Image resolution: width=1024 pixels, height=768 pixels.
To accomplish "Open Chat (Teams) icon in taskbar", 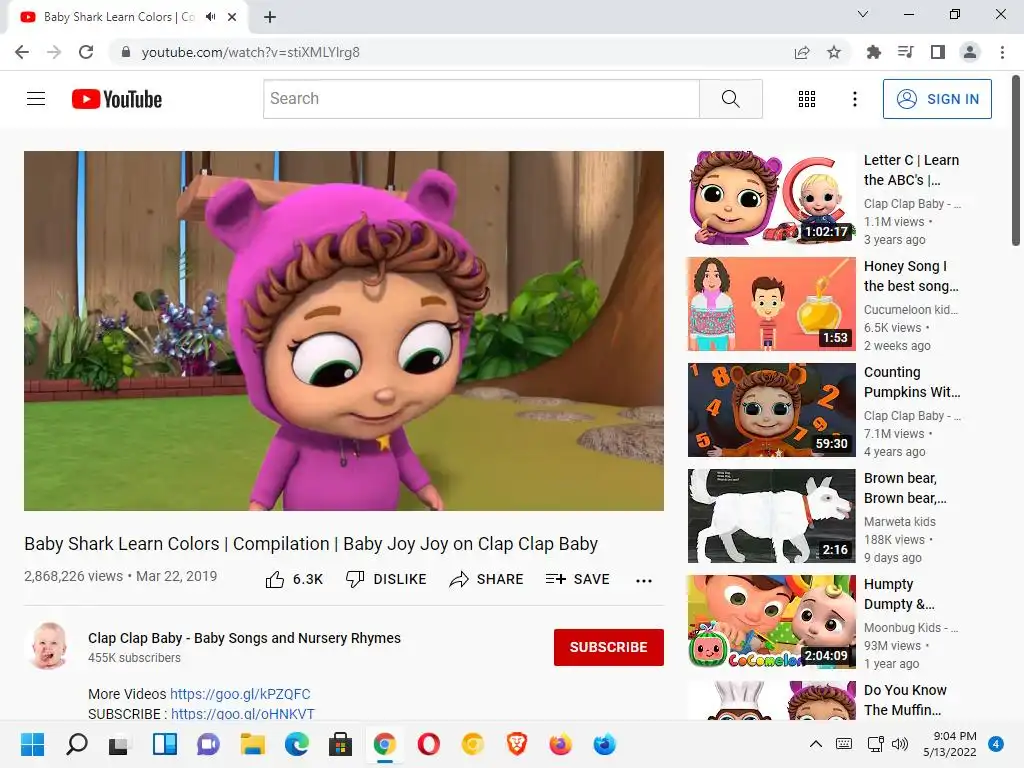I will coord(208,744).
